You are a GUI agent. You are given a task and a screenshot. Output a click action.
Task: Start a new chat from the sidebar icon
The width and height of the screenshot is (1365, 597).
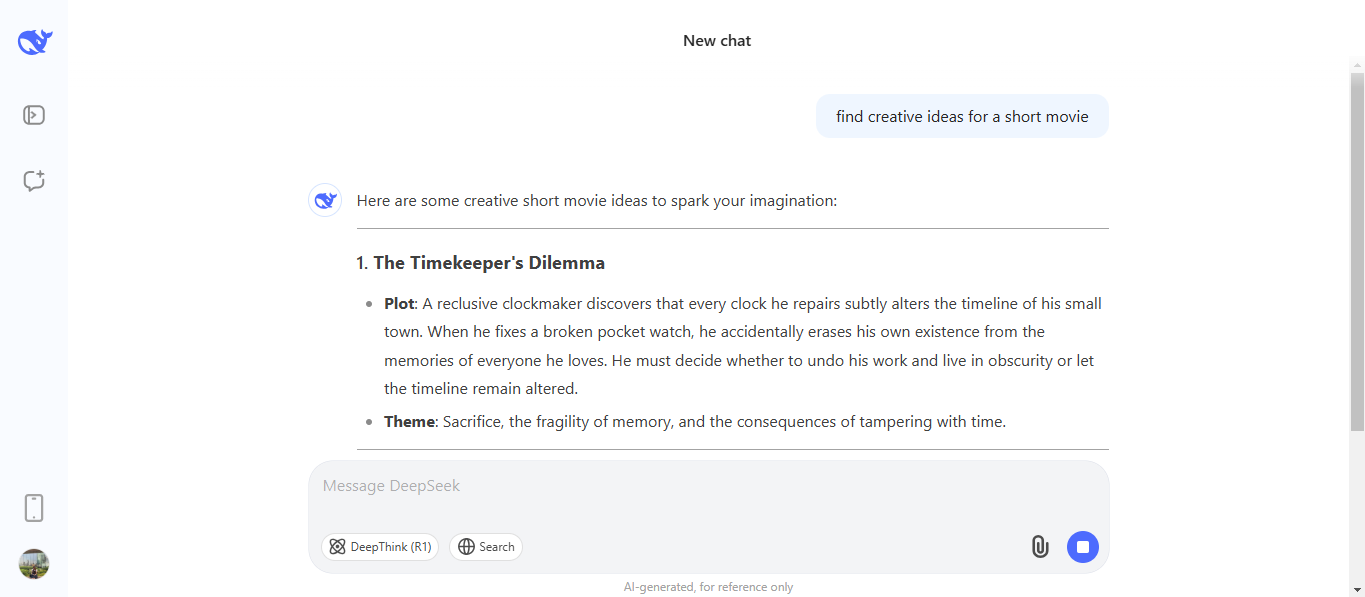point(33,180)
